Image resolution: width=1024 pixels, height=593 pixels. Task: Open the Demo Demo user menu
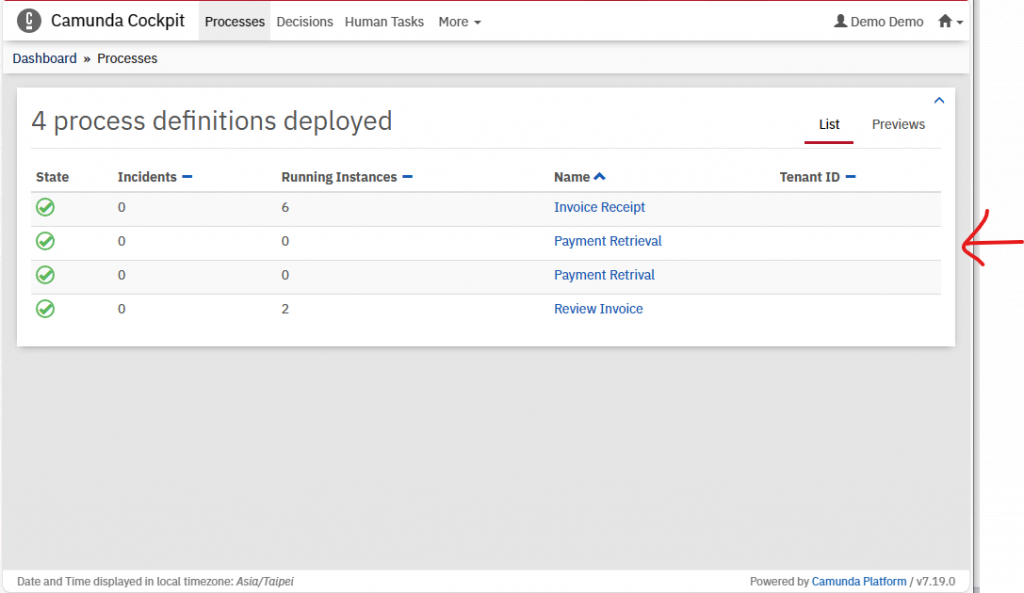tap(878, 22)
